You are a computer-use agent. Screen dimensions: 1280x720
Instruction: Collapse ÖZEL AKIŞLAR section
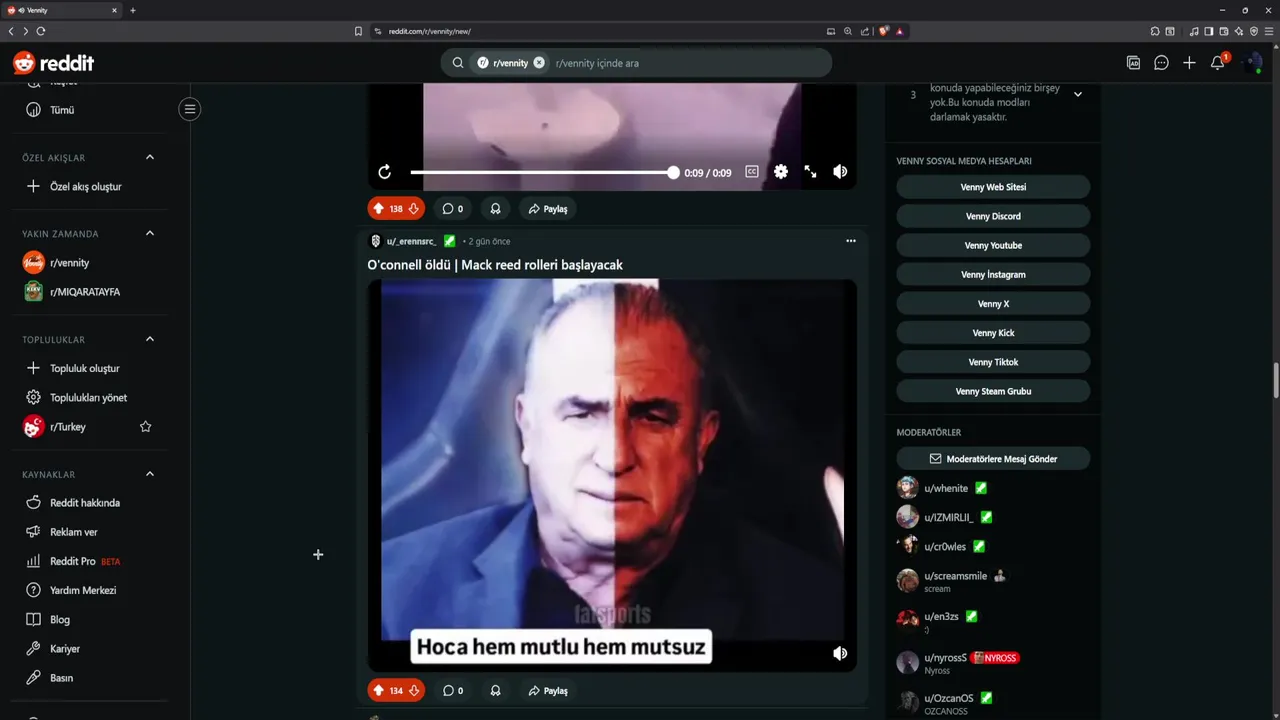pos(150,157)
